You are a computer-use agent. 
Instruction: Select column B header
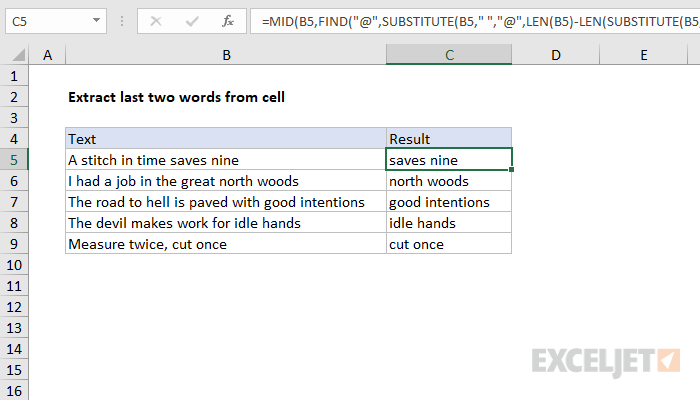(226, 55)
